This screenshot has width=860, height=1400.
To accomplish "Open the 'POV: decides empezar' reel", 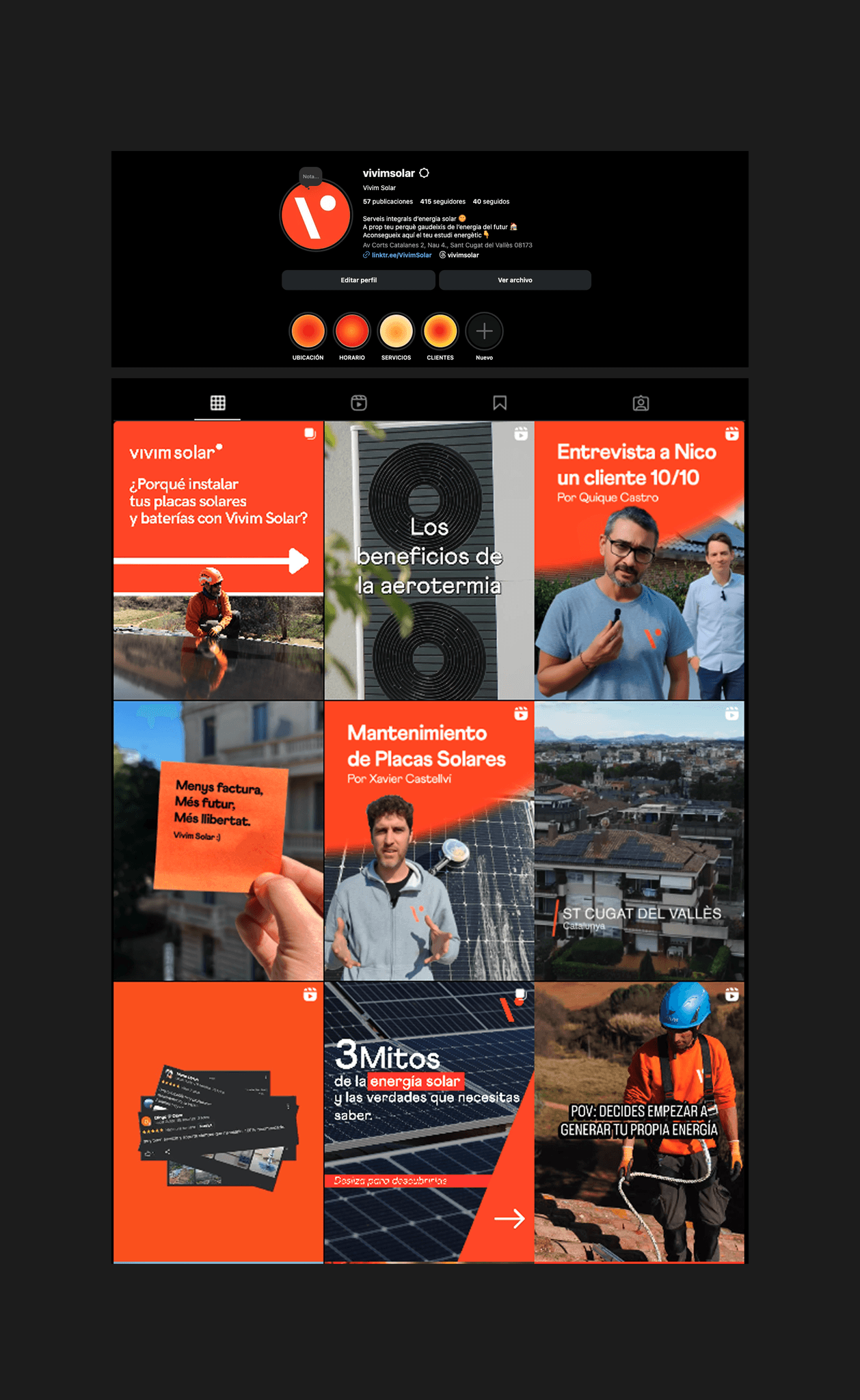I will click(x=639, y=1122).
